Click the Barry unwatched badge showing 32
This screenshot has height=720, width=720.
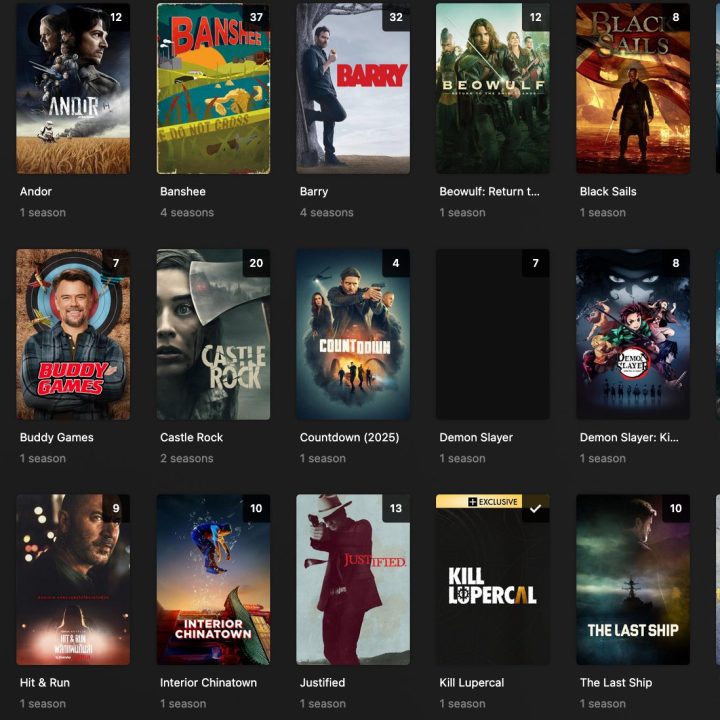pos(396,17)
